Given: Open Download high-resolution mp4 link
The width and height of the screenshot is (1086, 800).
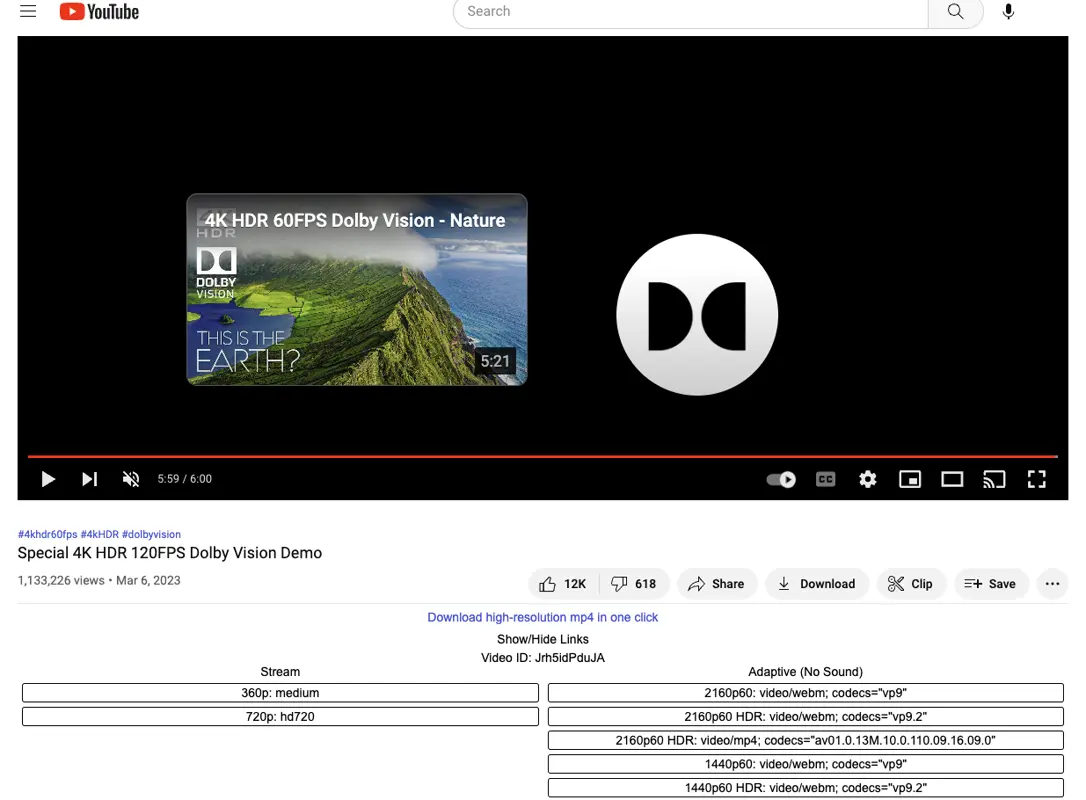Looking at the screenshot, I should pos(542,617).
